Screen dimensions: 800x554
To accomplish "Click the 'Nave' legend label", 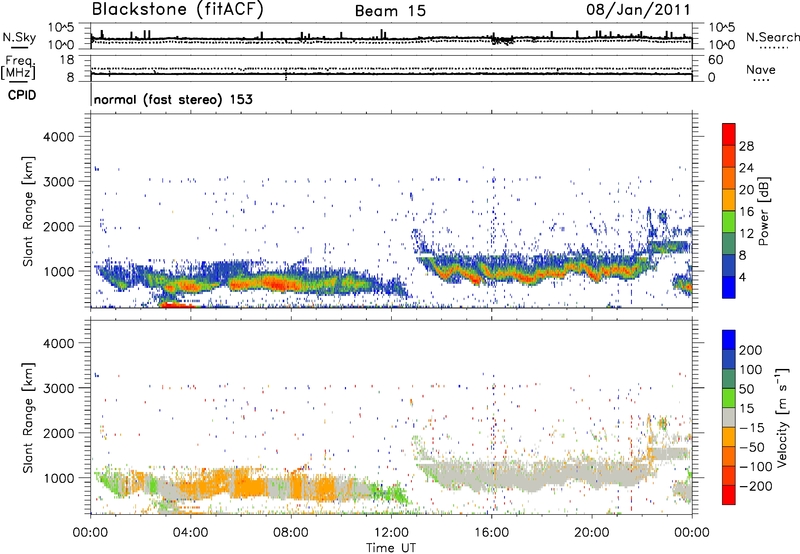I will [x=760, y=70].
